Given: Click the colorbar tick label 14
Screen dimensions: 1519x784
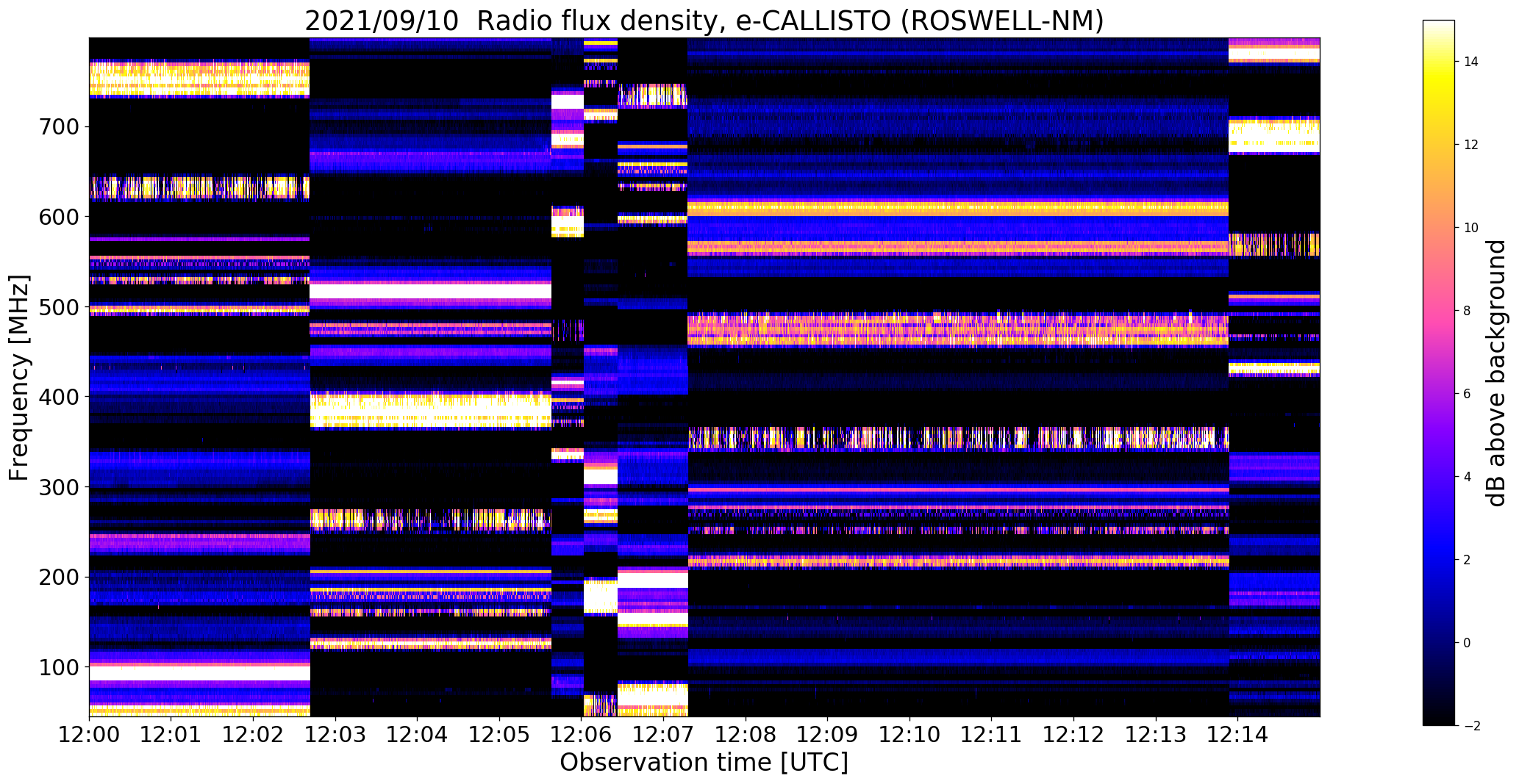Looking at the screenshot, I should (1471, 62).
